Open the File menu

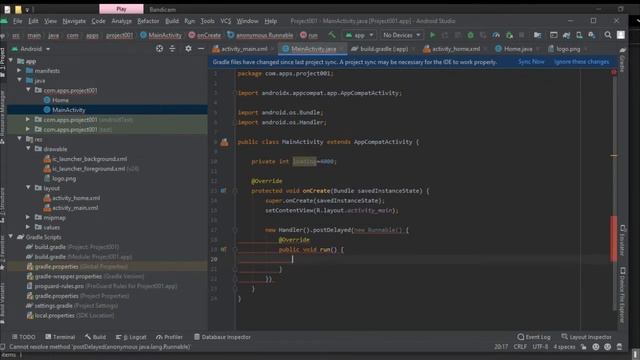tap(18, 21)
